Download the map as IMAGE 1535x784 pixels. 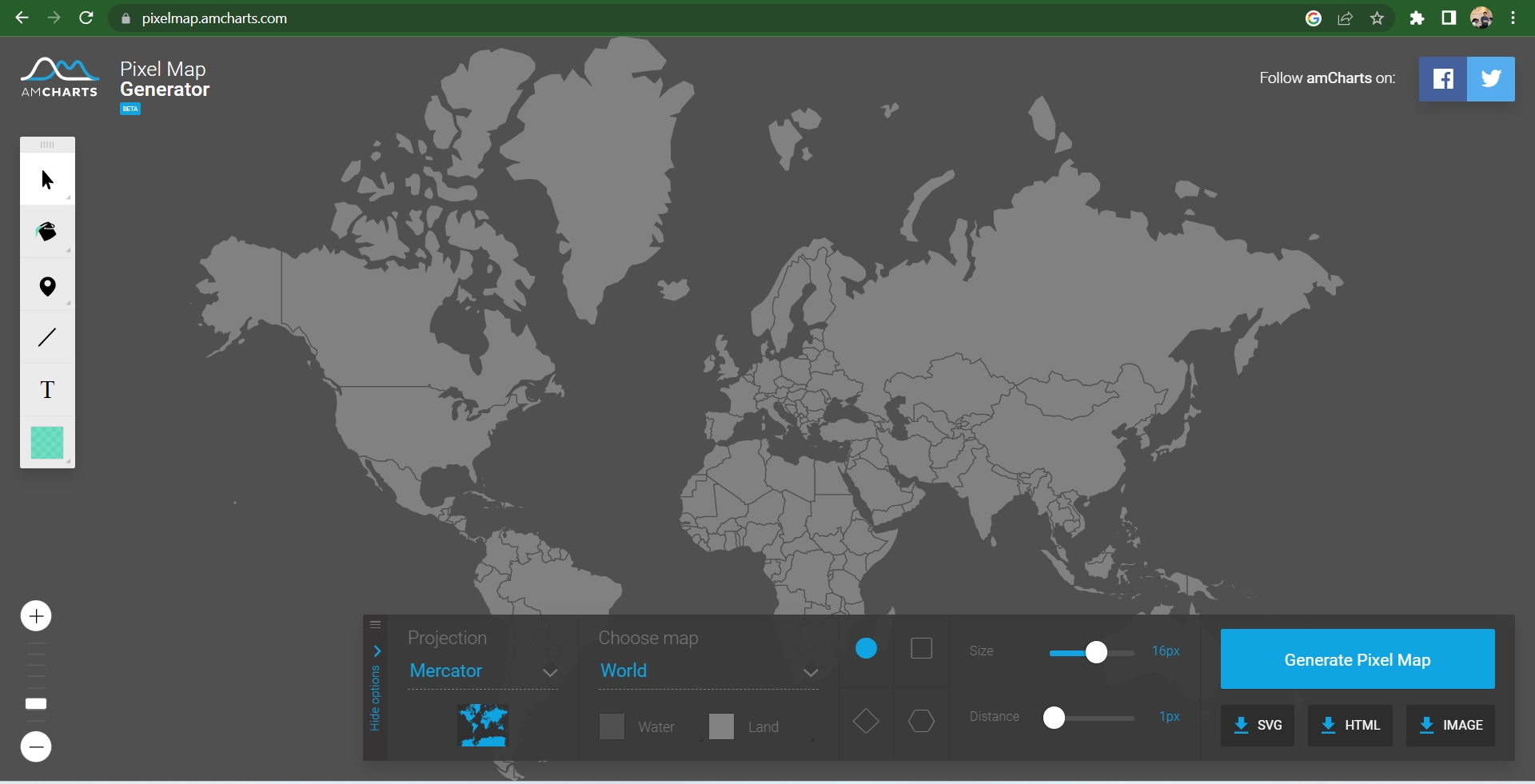pyautogui.click(x=1450, y=726)
